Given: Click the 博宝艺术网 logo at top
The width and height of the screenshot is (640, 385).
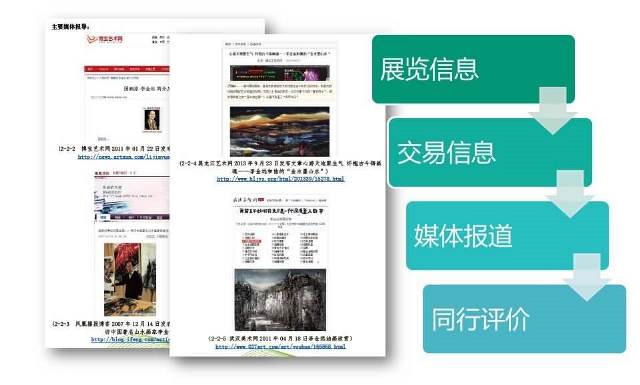Looking at the screenshot, I should coord(104,39).
